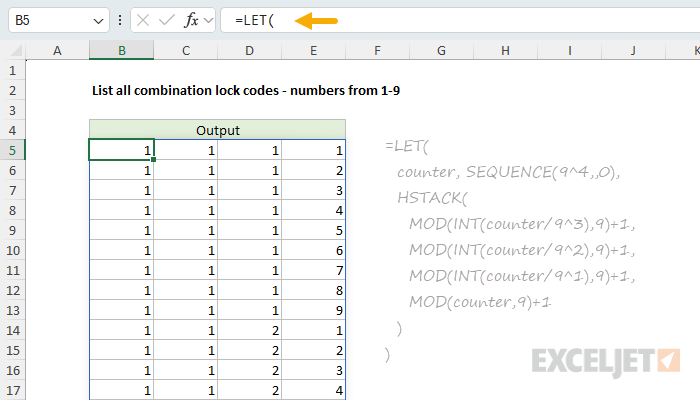The image size is (700, 400).
Task: Select row 13 header
Action: tap(12, 310)
